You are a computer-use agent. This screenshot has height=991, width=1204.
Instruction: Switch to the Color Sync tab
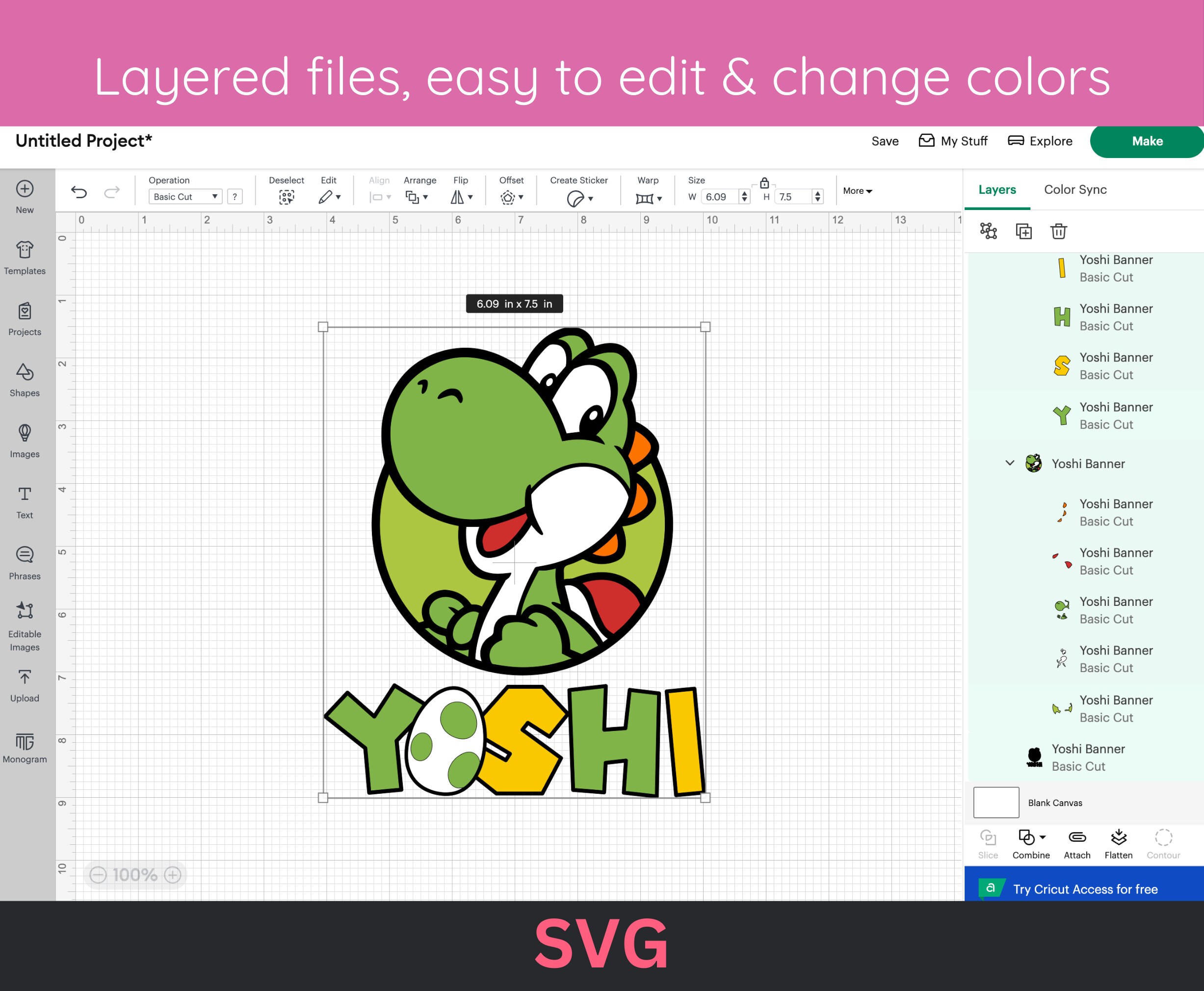coord(1075,189)
